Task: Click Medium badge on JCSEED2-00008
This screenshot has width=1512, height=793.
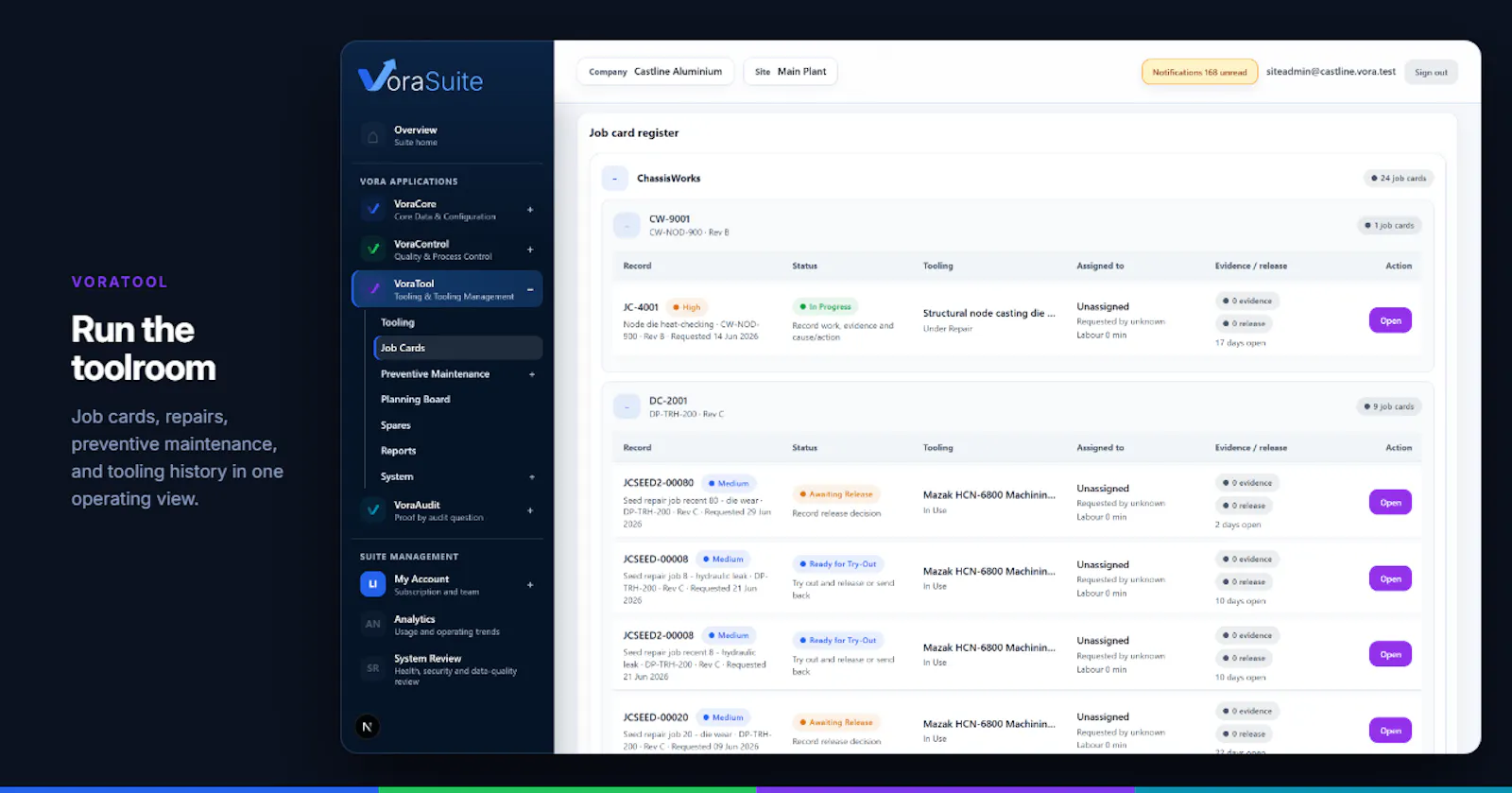Action: (x=728, y=635)
